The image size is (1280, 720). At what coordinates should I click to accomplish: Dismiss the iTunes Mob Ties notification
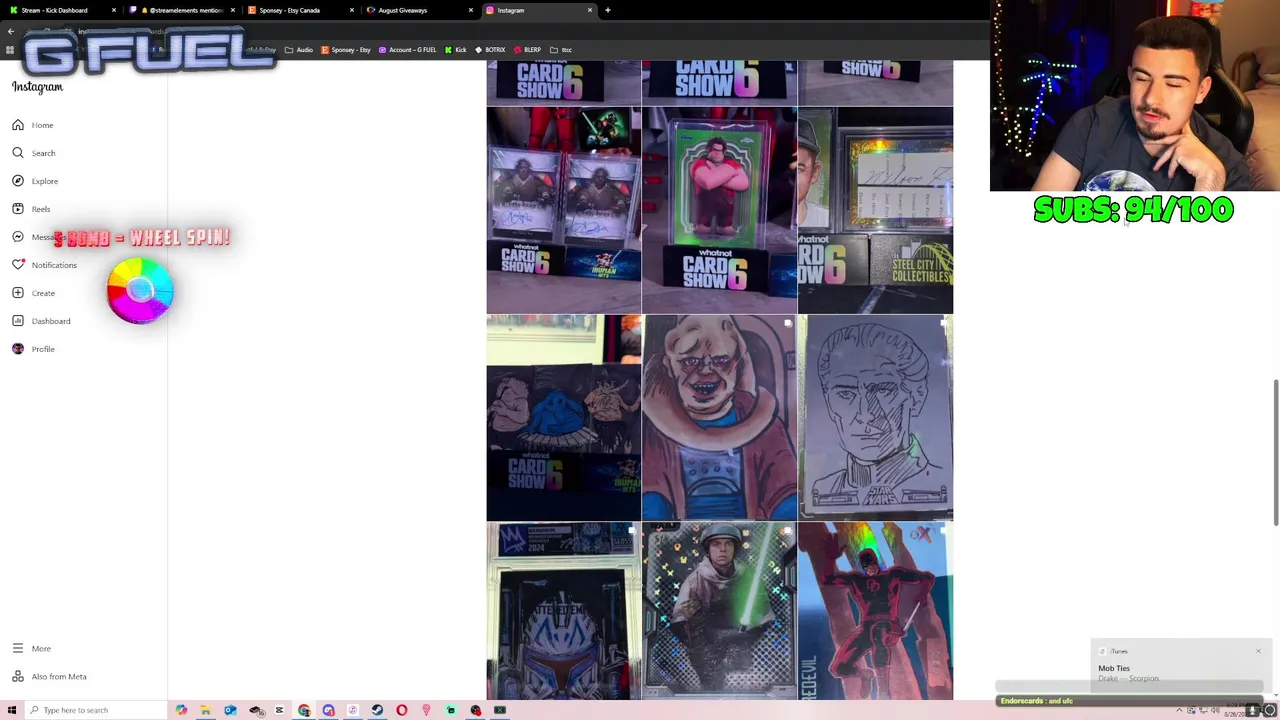(x=1258, y=652)
